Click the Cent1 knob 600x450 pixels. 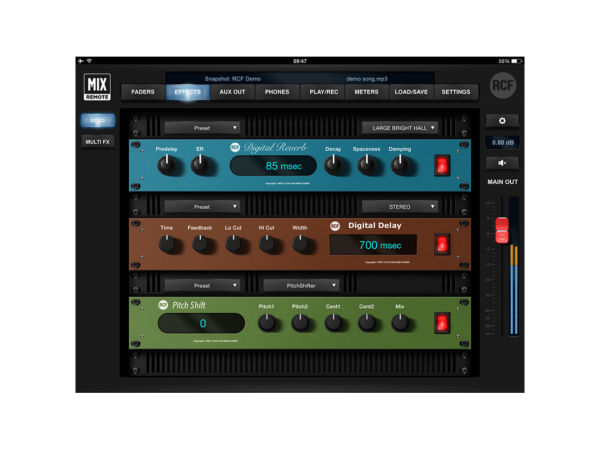(333, 323)
